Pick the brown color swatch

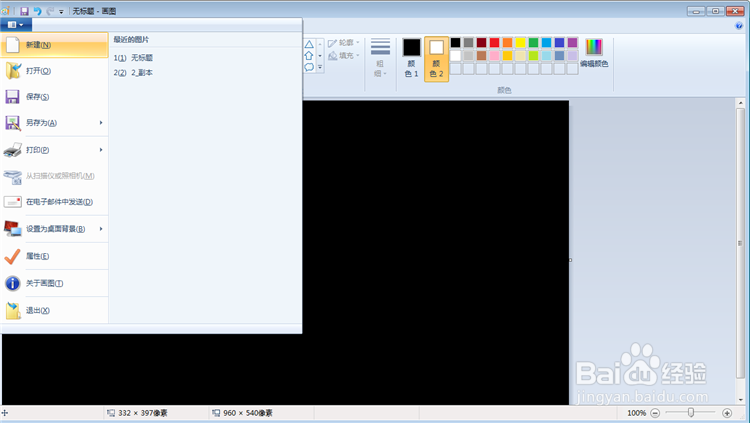(482, 56)
